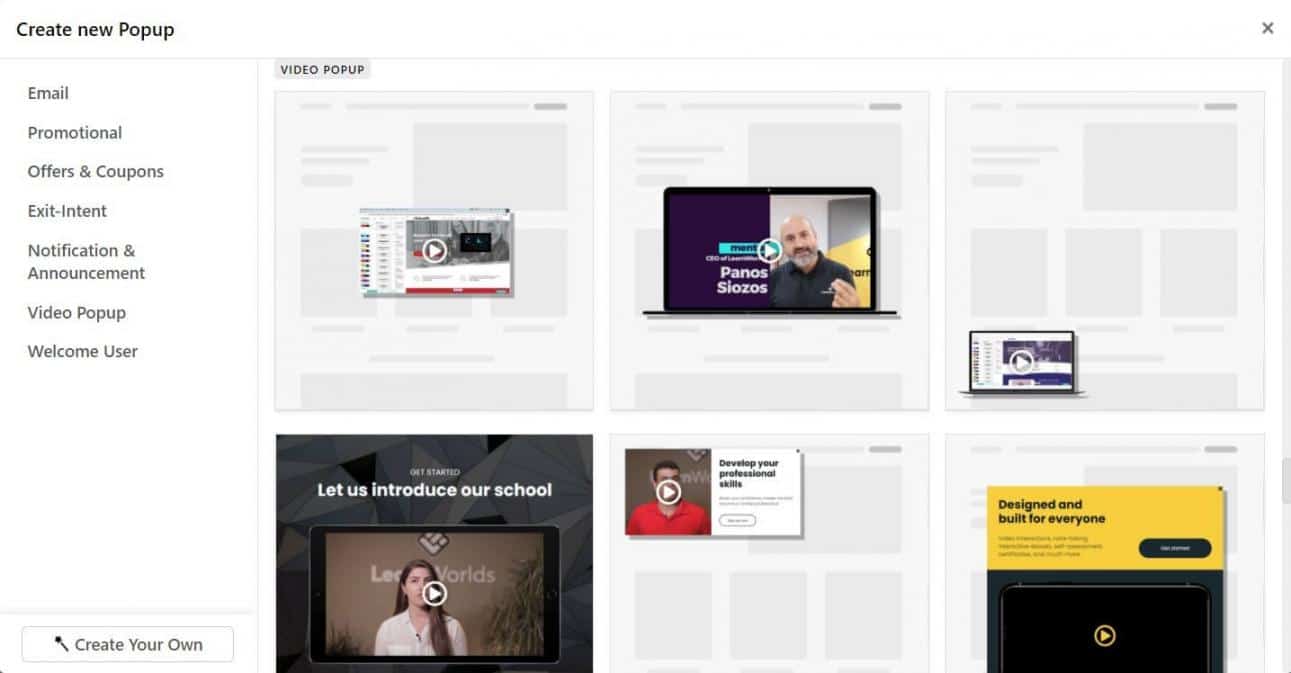This screenshot has width=1291, height=673.
Task: Click play icon on the Panos Siozos video
Action: pyautogui.click(x=769, y=250)
